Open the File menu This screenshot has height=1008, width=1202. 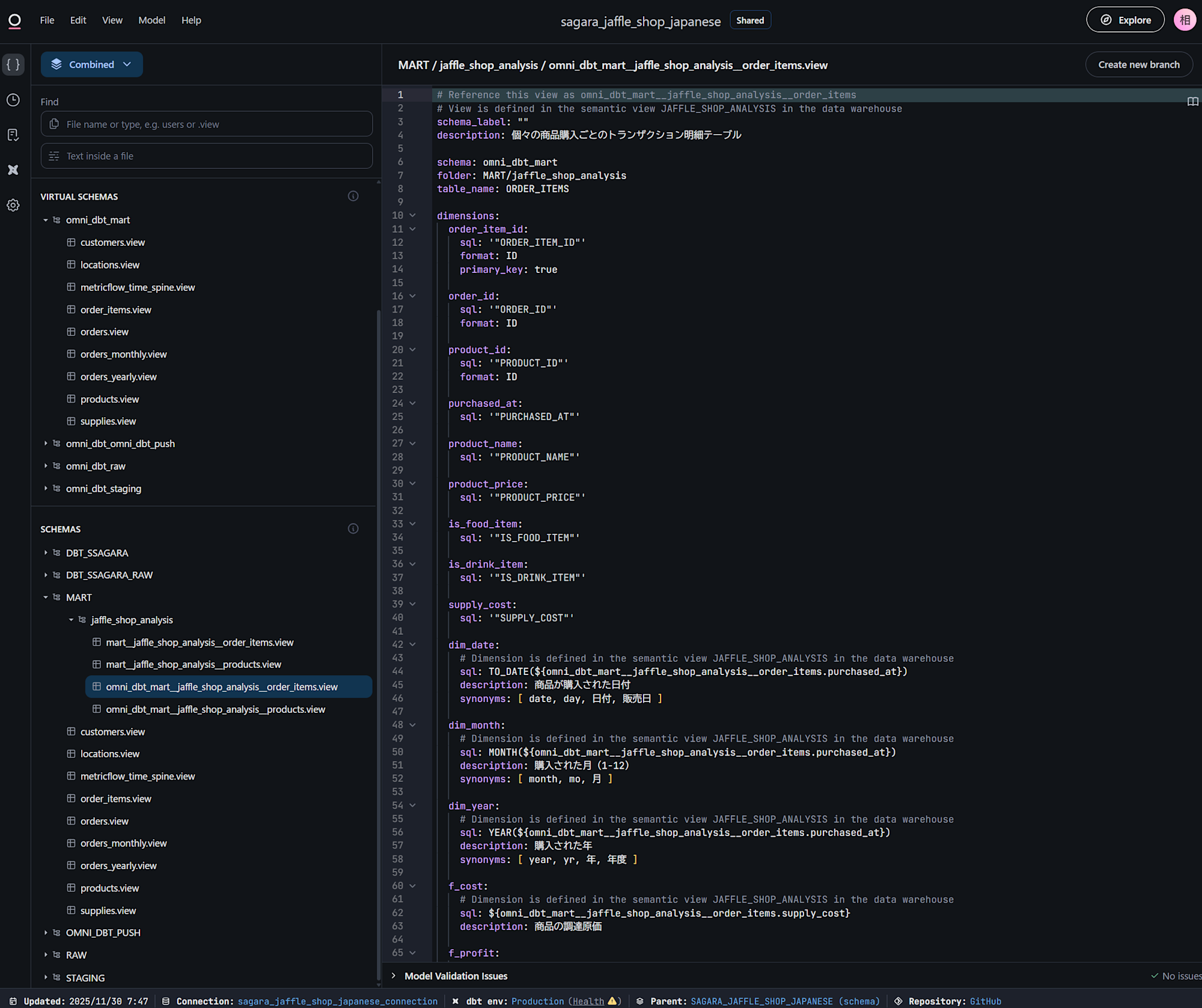coord(47,20)
